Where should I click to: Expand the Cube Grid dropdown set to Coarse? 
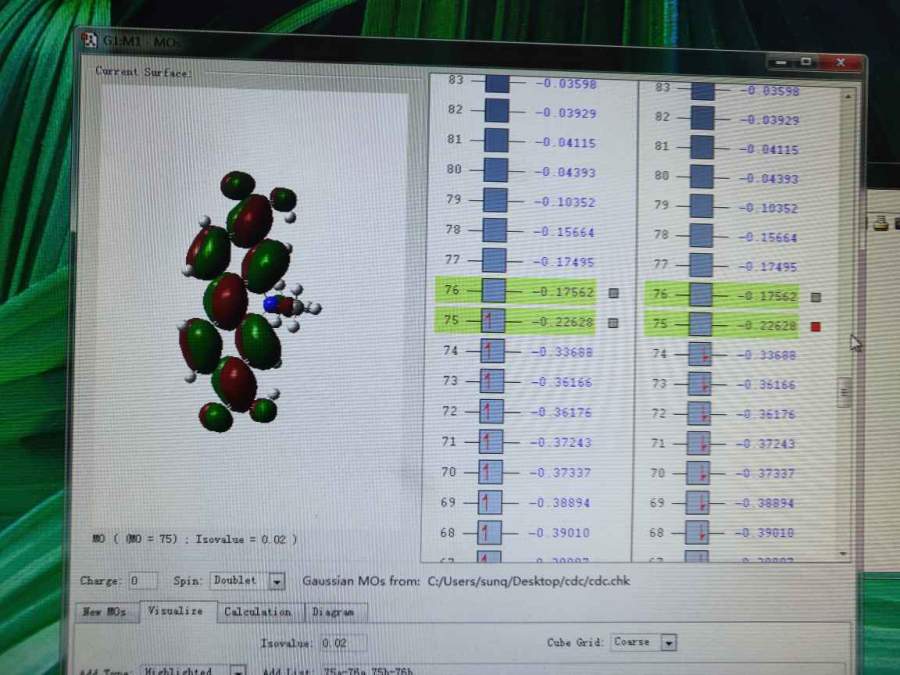tap(668, 643)
